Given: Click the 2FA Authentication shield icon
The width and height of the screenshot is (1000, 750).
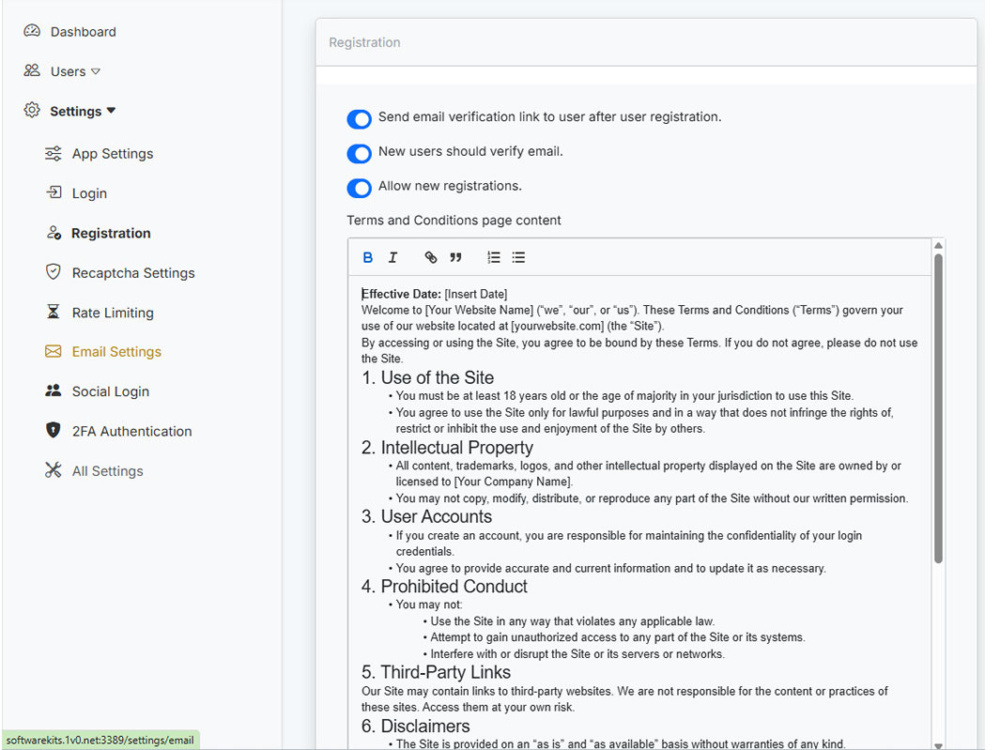Looking at the screenshot, I should point(54,430).
